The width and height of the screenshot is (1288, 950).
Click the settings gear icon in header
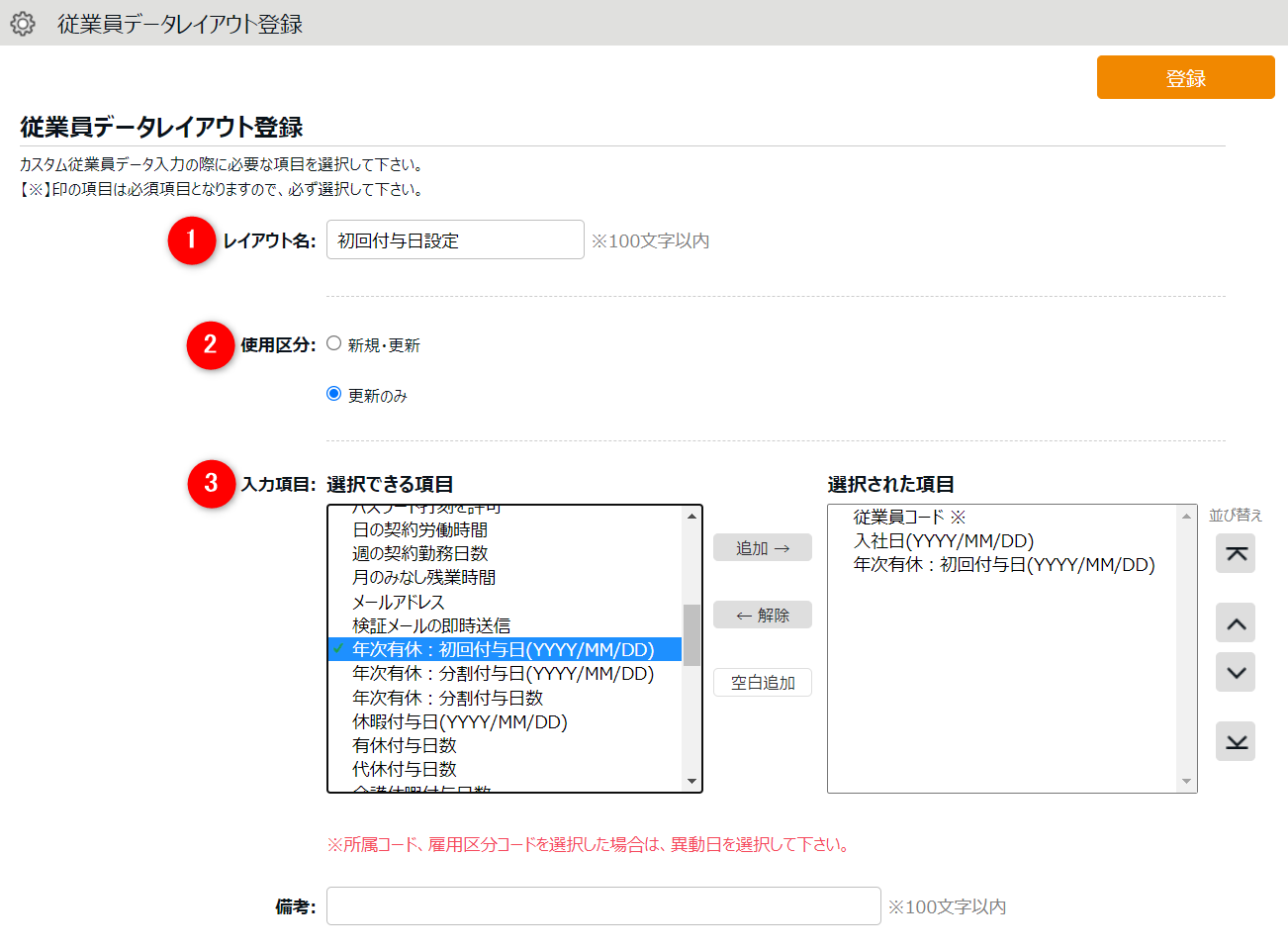click(x=23, y=24)
